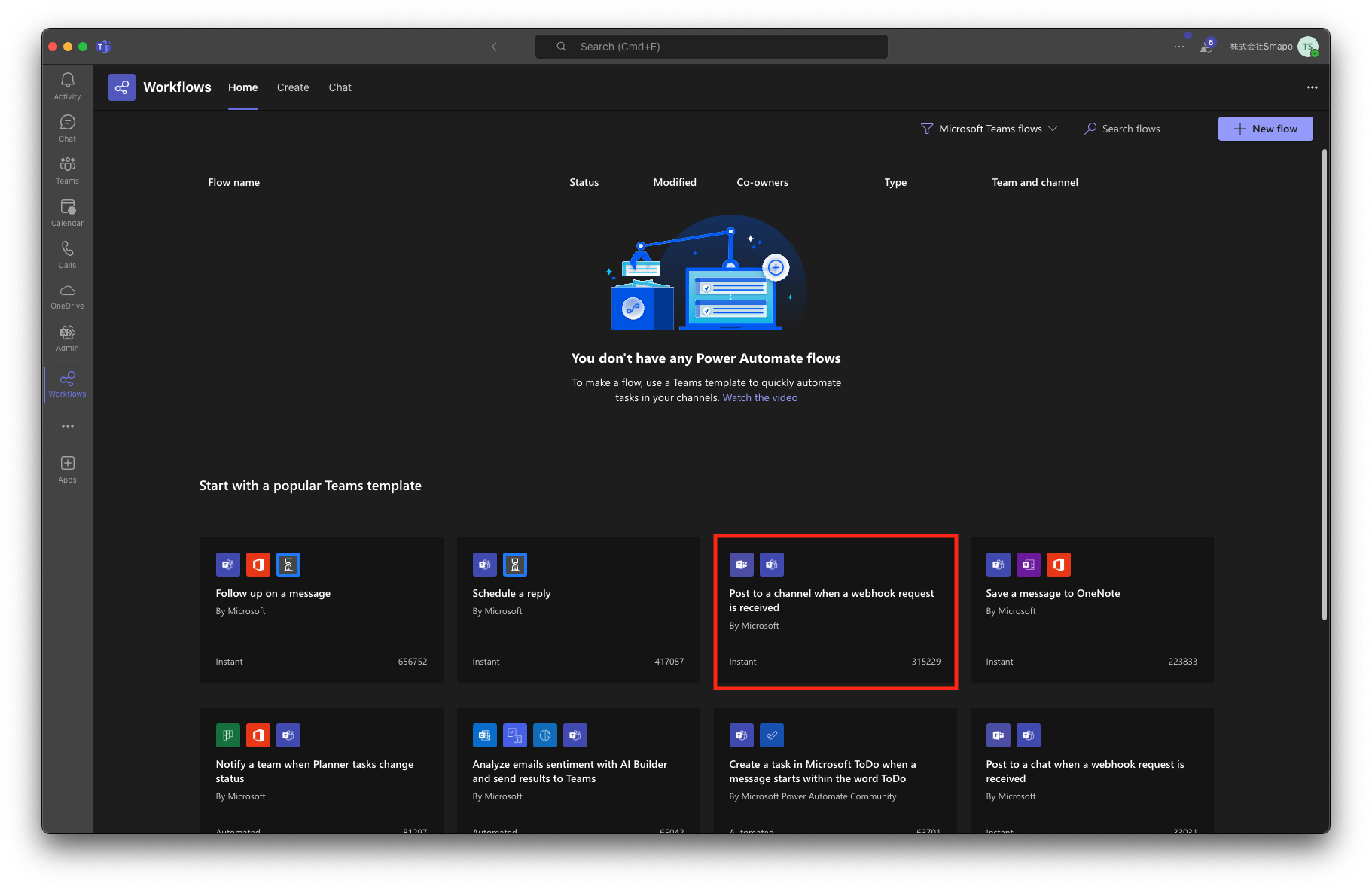Open Post to a chat webhook template
1372x889 pixels.
pos(1092,770)
